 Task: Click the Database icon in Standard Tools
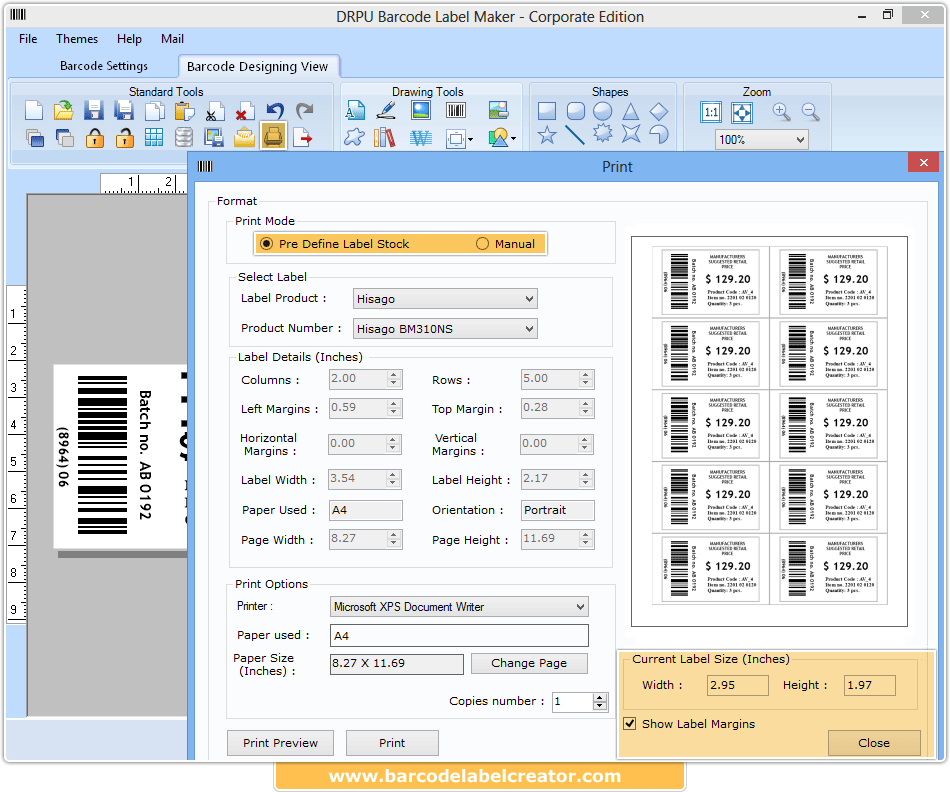(184, 138)
